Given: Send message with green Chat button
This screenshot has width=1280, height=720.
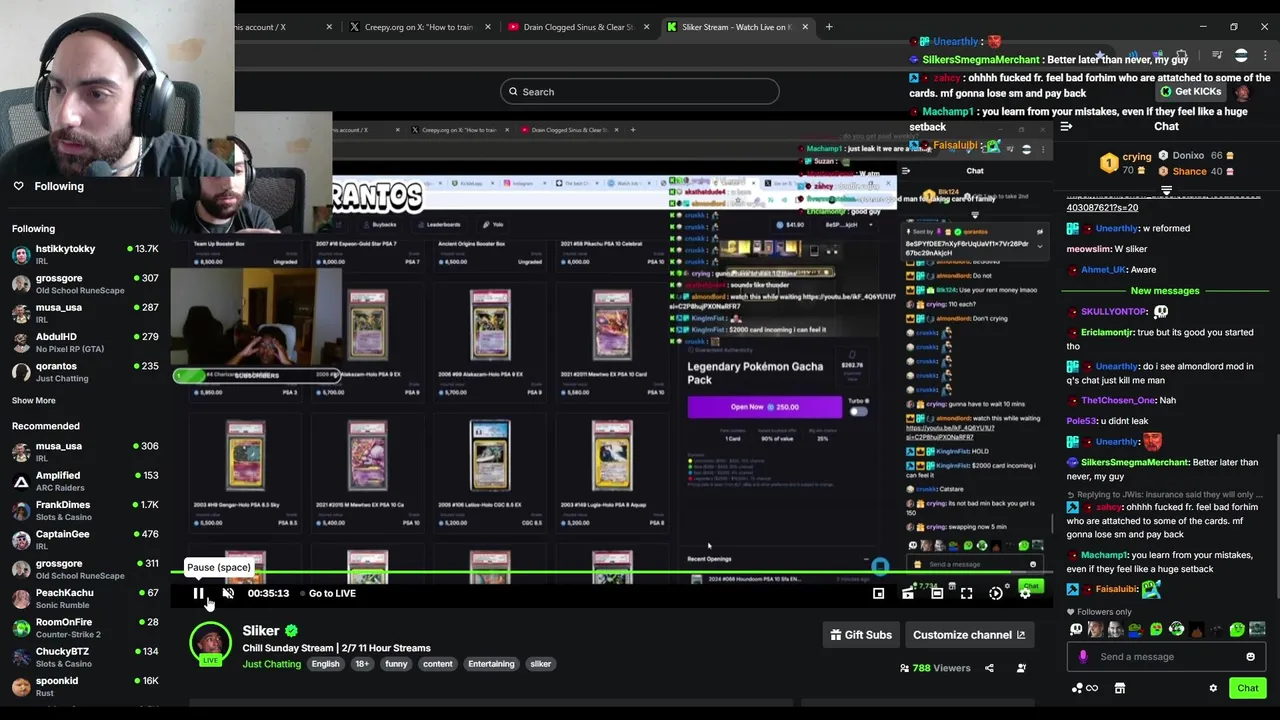Looking at the screenshot, I should coord(1248,688).
